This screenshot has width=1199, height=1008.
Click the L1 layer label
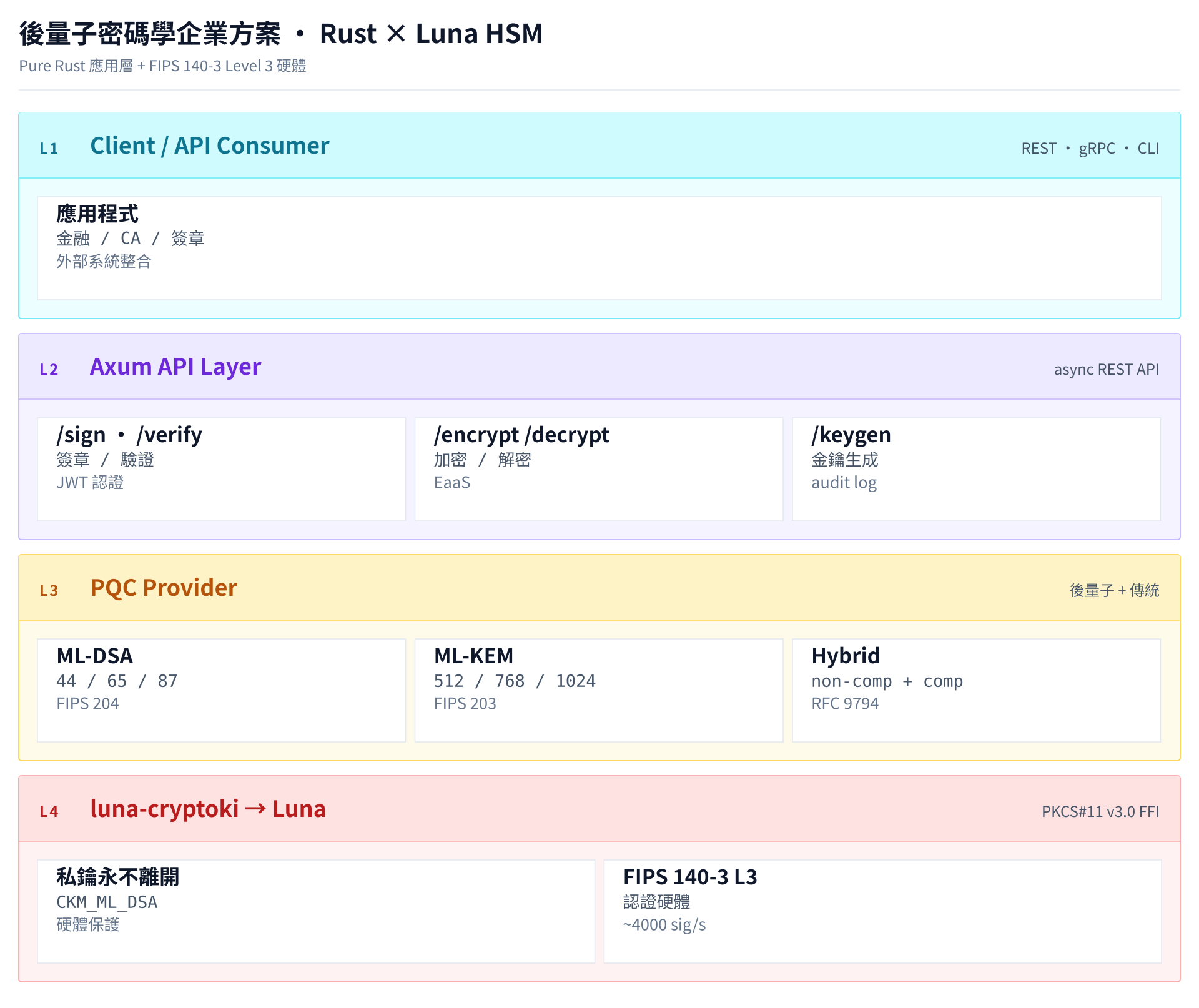49,149
